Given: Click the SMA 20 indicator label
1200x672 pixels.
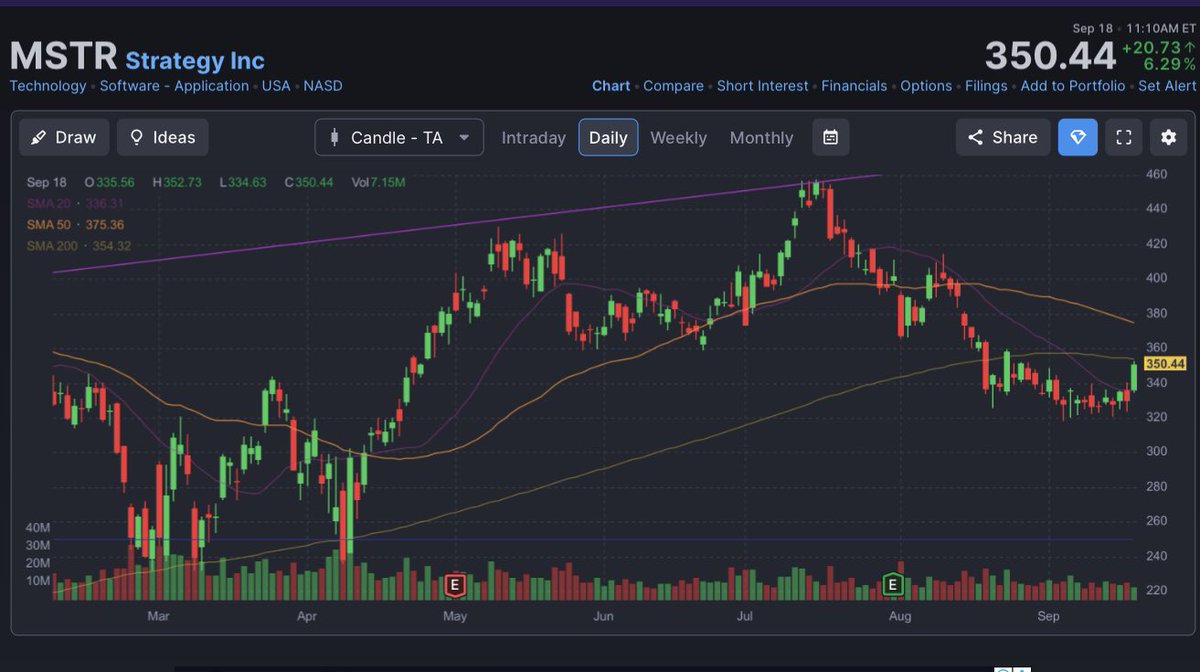Looking at the screenshot, I should (76, 203).
